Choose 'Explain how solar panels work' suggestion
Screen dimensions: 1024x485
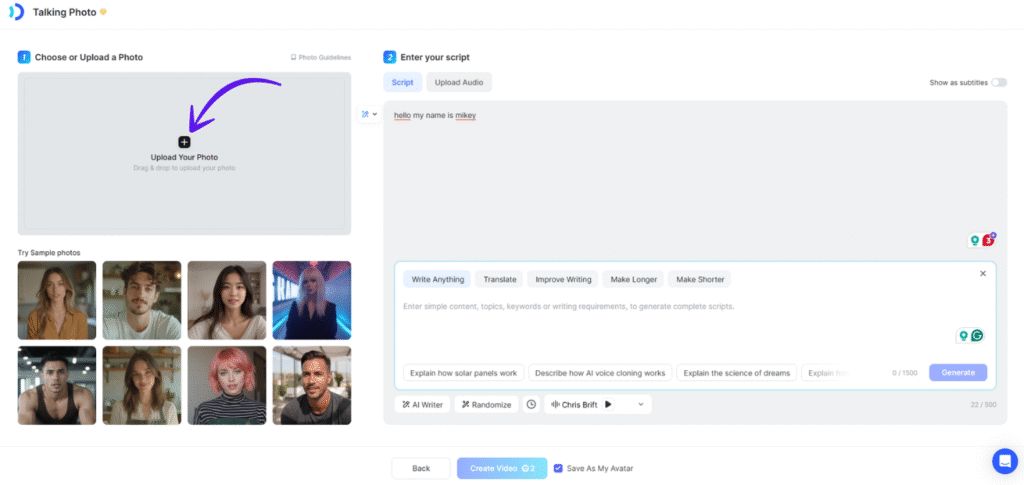464,373
